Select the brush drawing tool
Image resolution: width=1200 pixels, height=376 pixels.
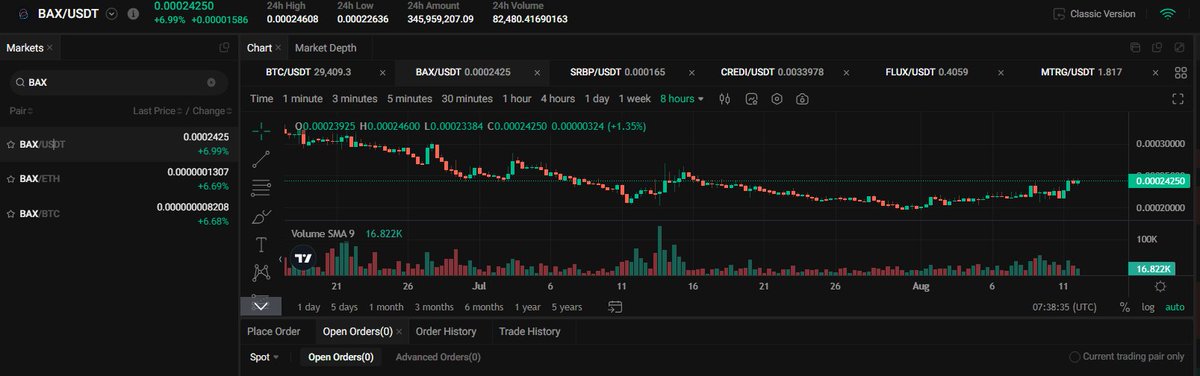click(x=261, y=216)
